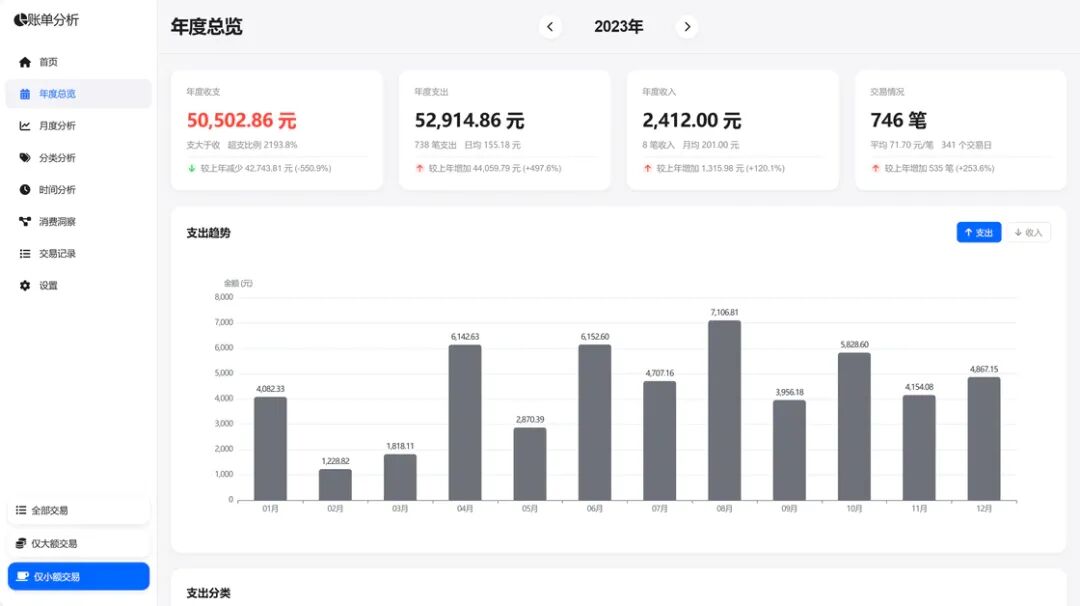1080x606 pixels.
Task: Switch the trend chart to 支出
Action: (x=979, y=233)
